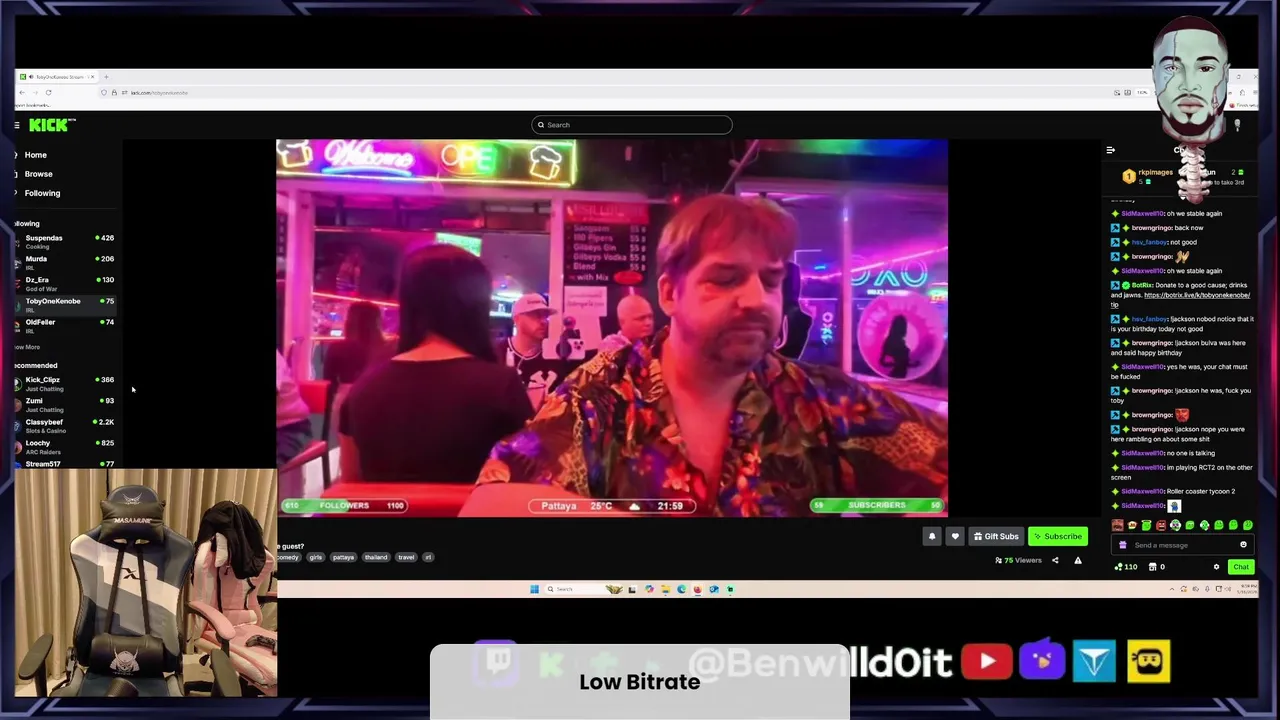
Task: Select the thailand tag
Action: (x=376, y=557)
